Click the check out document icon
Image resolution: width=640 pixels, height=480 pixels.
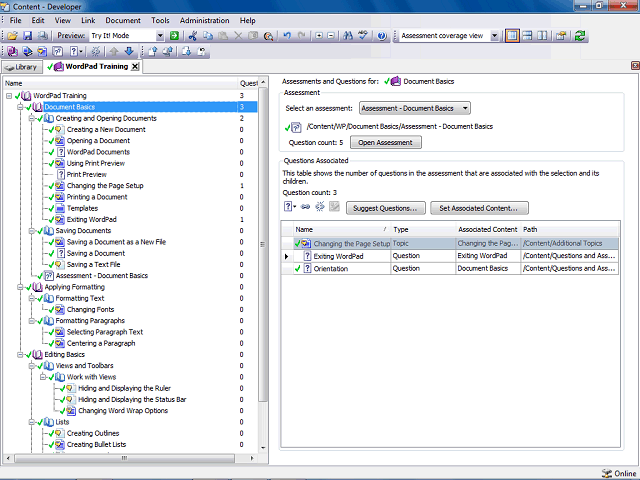click(x=187, y=51)
